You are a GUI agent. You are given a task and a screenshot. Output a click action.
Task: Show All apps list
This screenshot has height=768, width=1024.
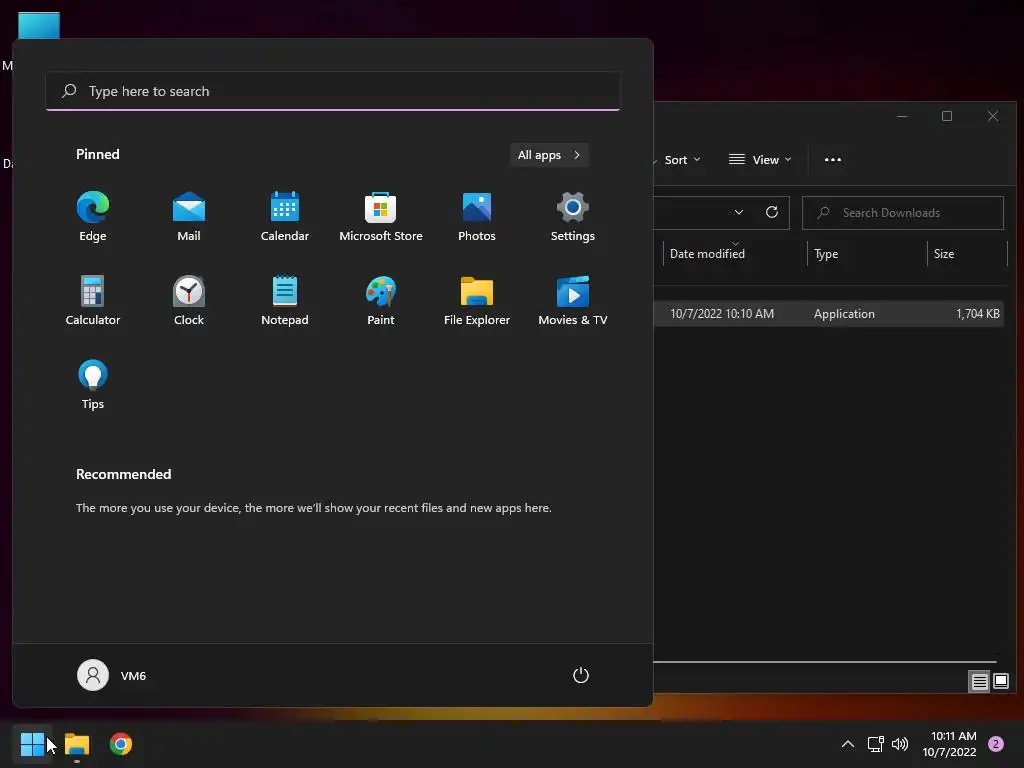pyautogui.click(x=549, y=155)
